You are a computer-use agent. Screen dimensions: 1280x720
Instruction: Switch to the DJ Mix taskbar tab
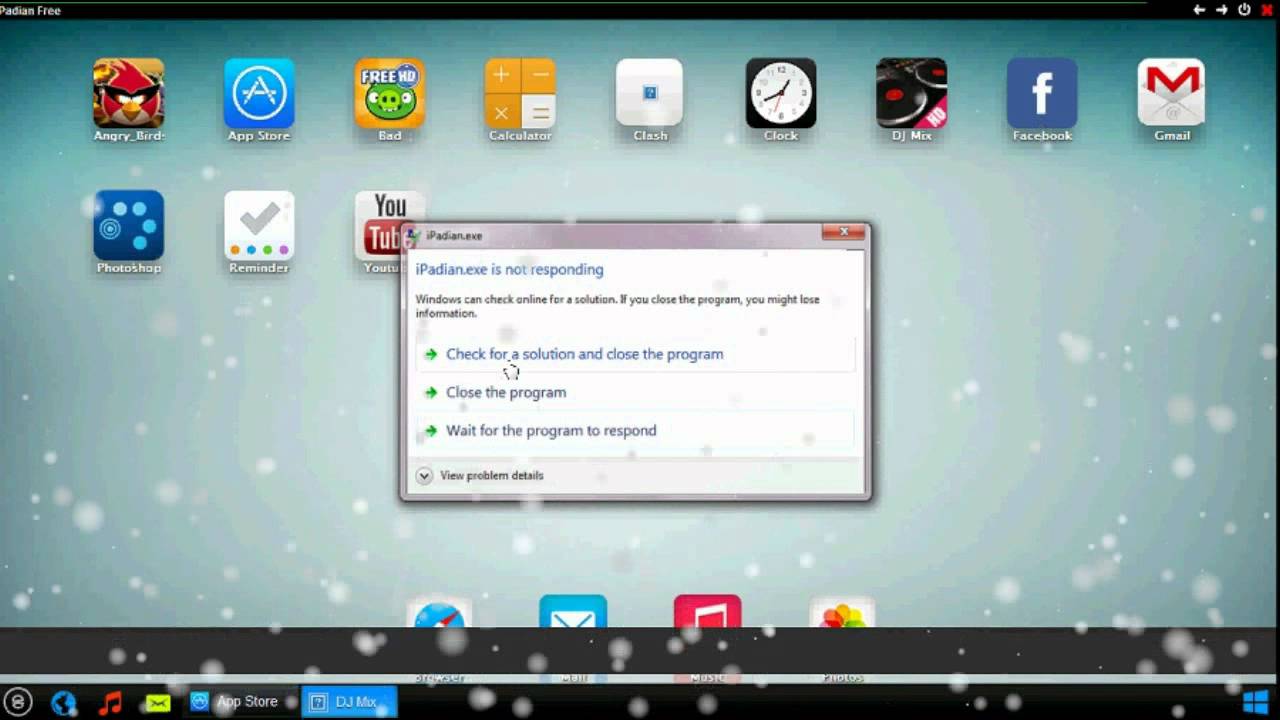pos(349,702)
